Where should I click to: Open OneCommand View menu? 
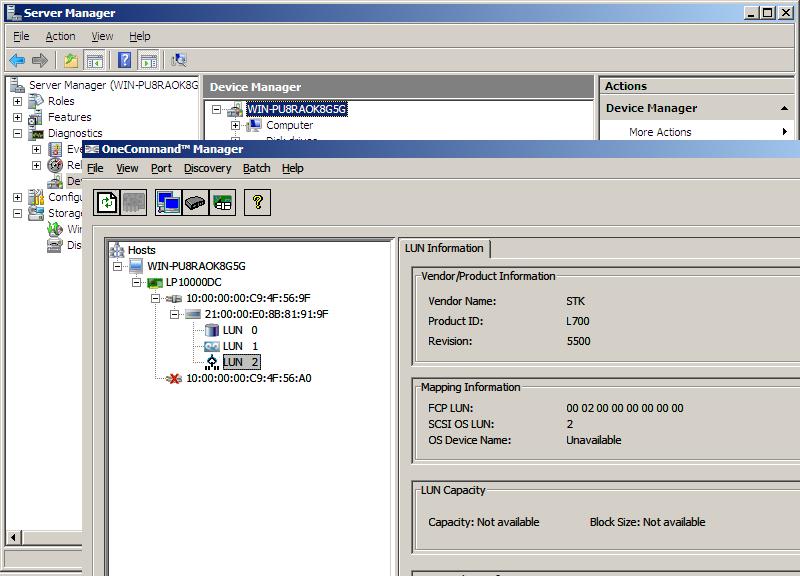(x=127, y=168)
